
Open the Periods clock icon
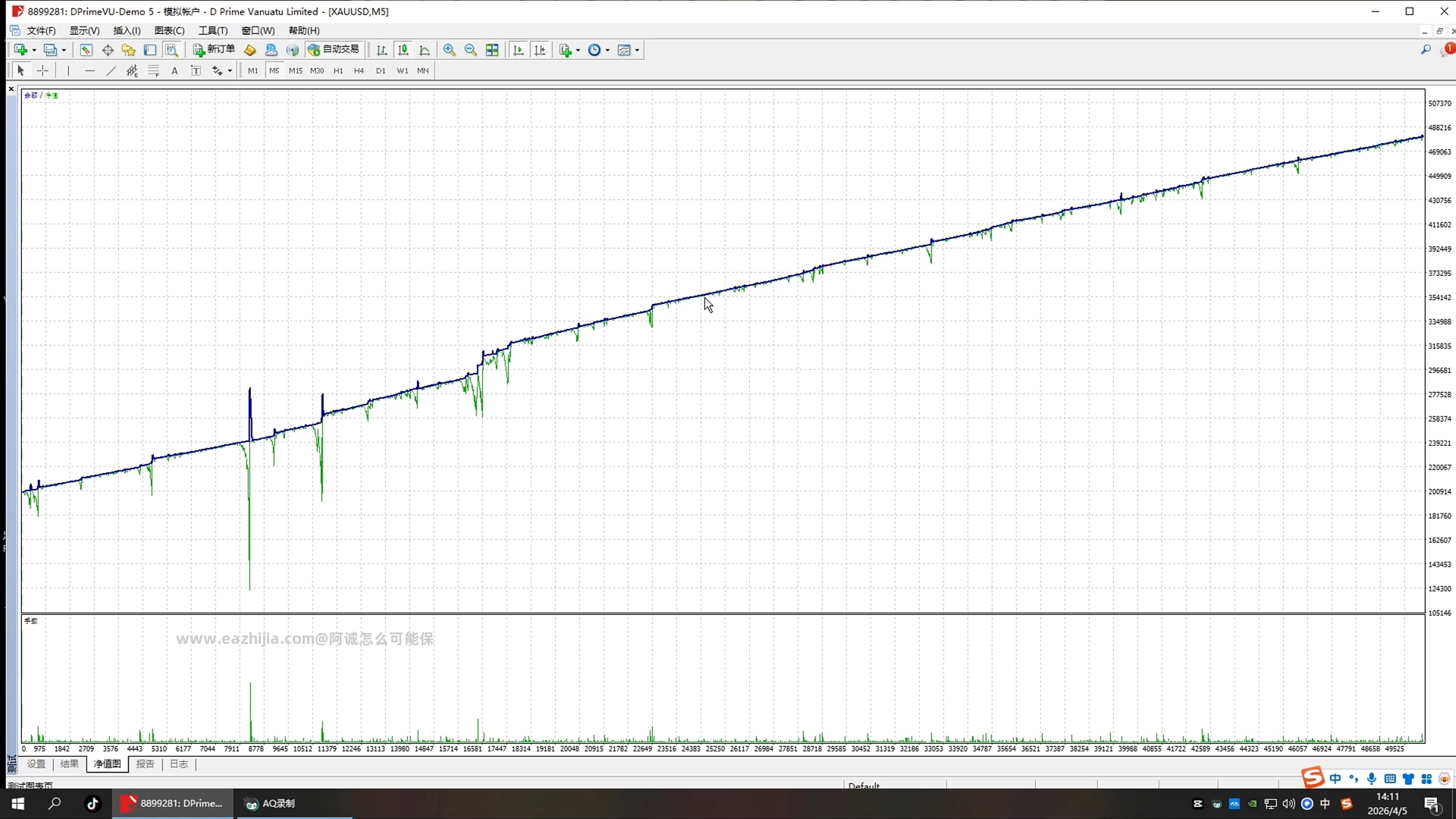tap(595, 50)
